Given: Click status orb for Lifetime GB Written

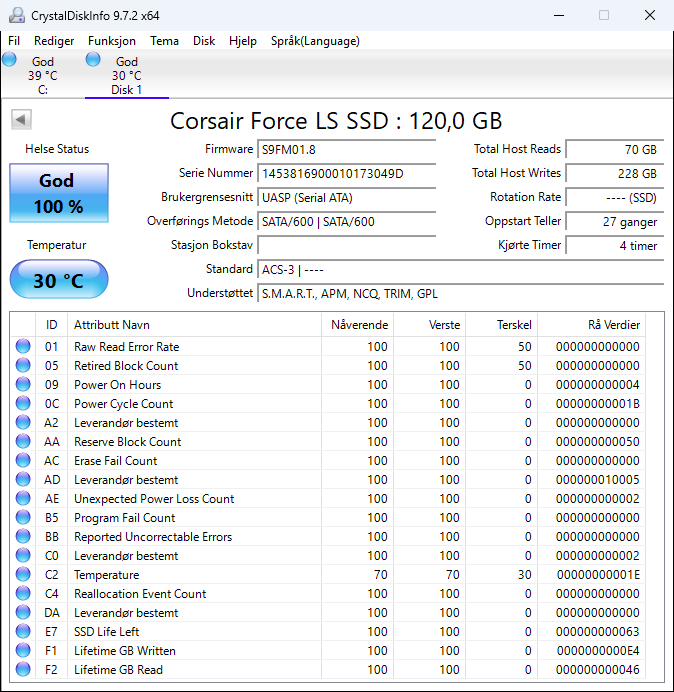Looking at the screenshot, I should pos(23,650).
